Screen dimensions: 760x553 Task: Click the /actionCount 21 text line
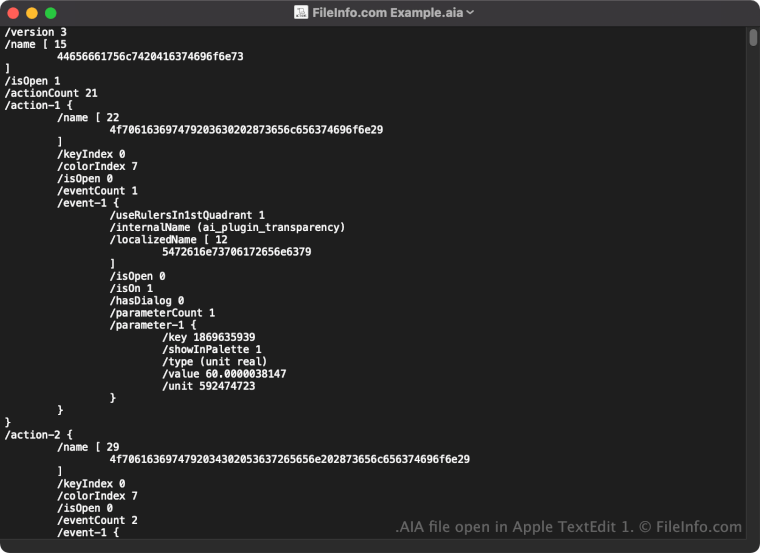coord(50,93)
